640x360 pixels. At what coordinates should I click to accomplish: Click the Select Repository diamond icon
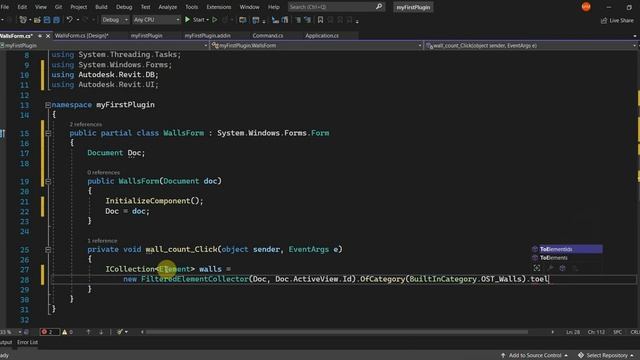581,355
